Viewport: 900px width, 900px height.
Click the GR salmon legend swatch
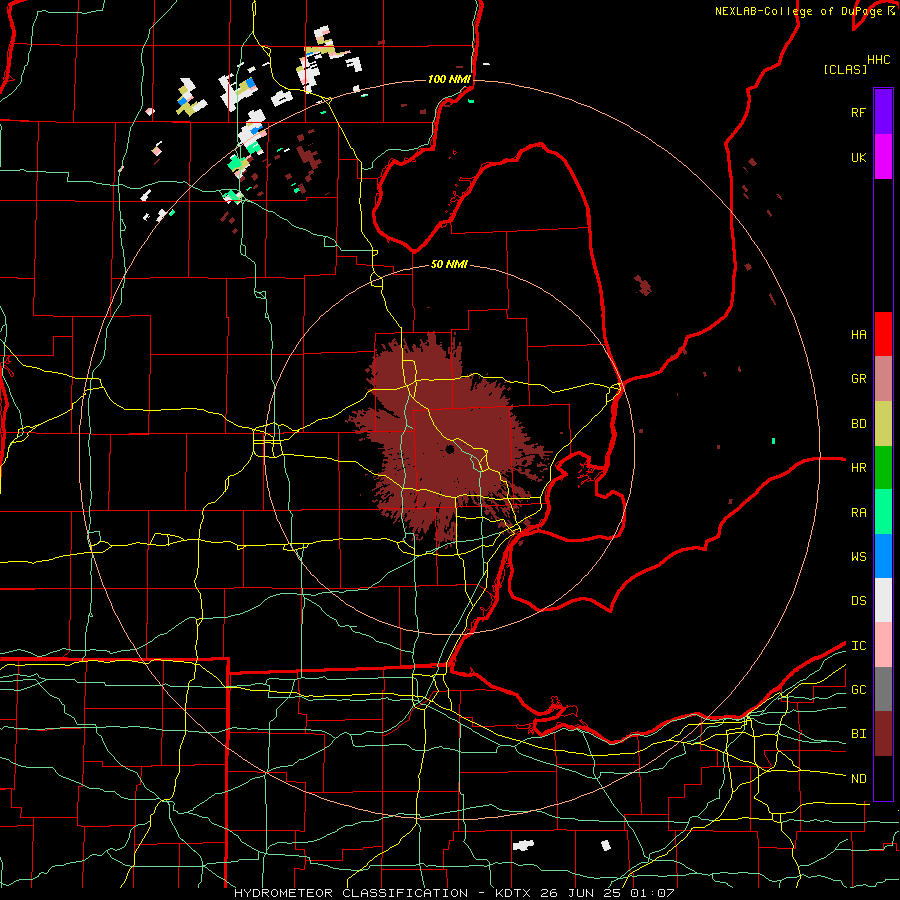883,379
